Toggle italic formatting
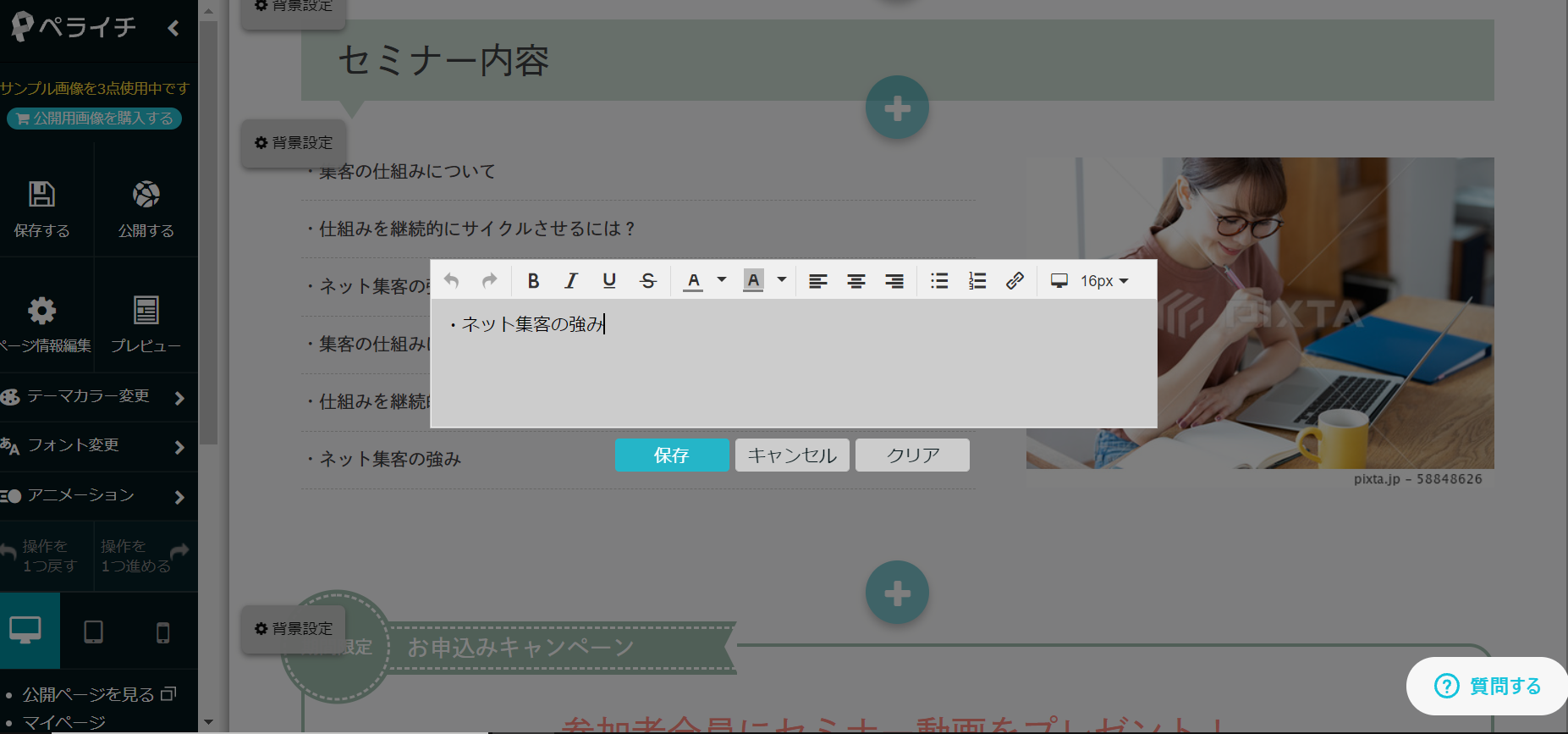Viewport: 1568px width, 734px height. pyautogui.click(x=571, y=280)
